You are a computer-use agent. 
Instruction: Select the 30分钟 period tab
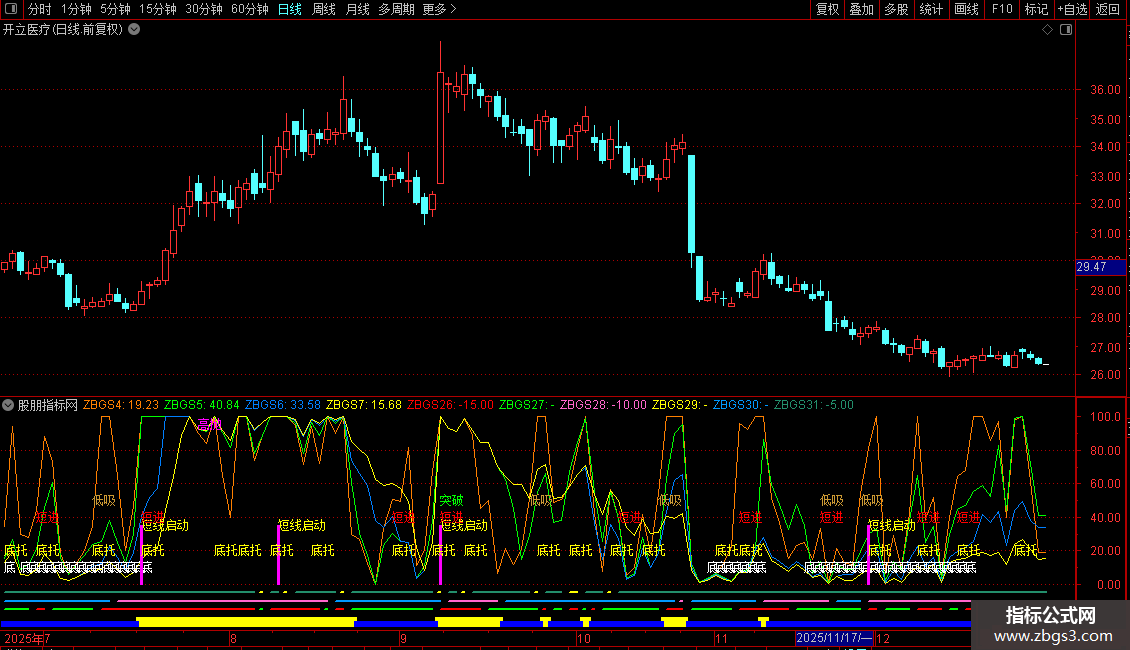(x=204, y=9)
